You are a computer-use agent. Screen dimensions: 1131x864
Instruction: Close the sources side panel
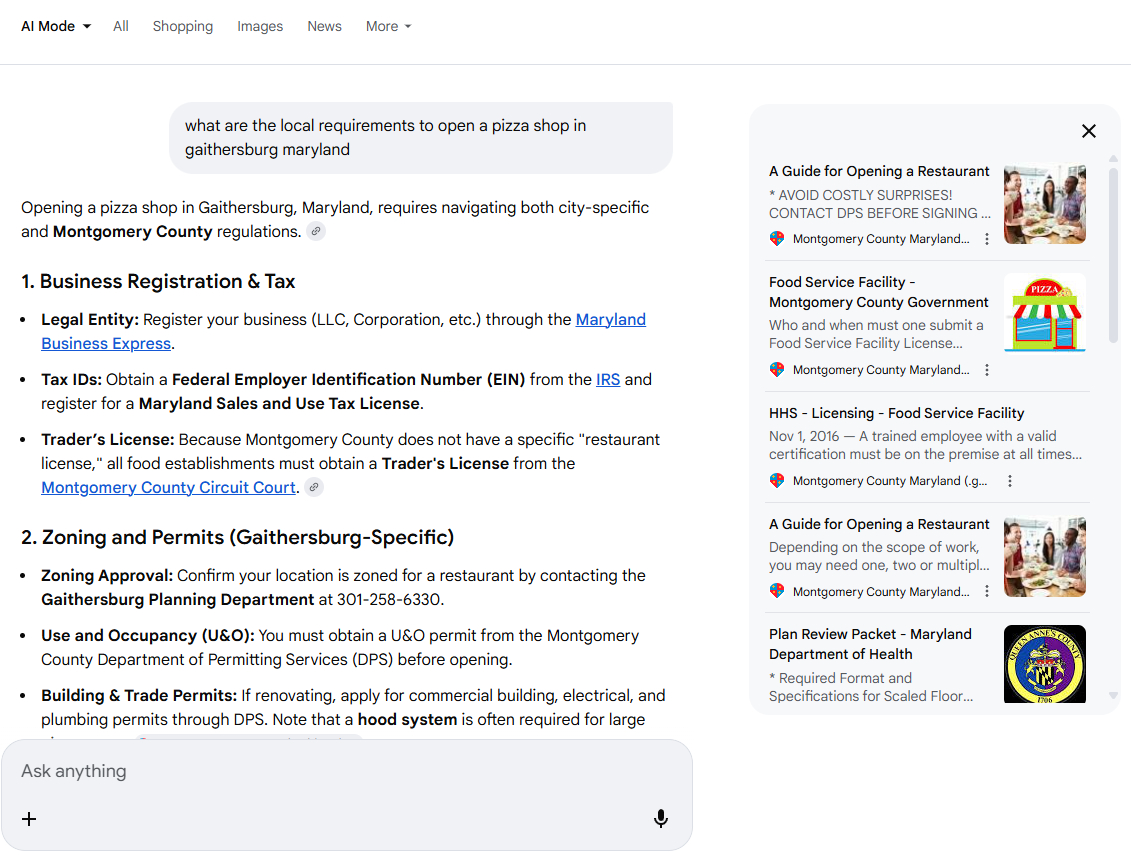(x=1089, y=131)
